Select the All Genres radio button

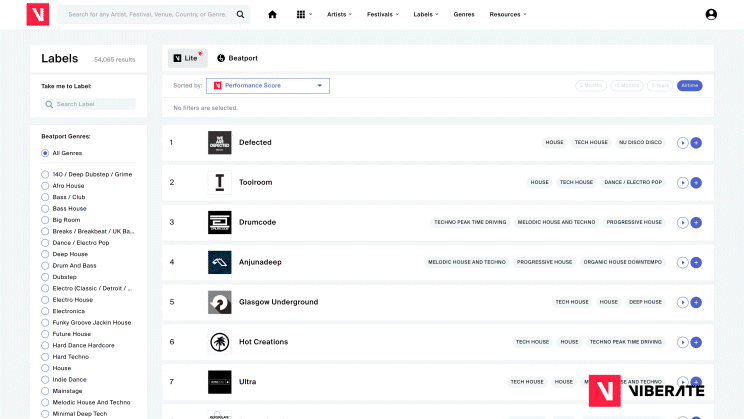pyautogui.click(x=45, y=153)
